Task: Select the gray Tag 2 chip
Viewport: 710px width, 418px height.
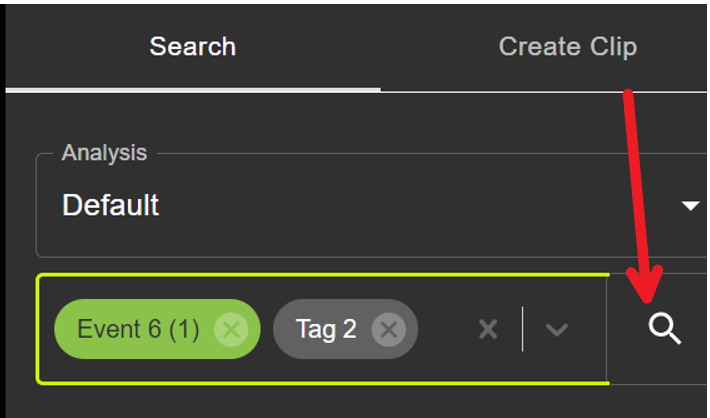Action: 345,329
